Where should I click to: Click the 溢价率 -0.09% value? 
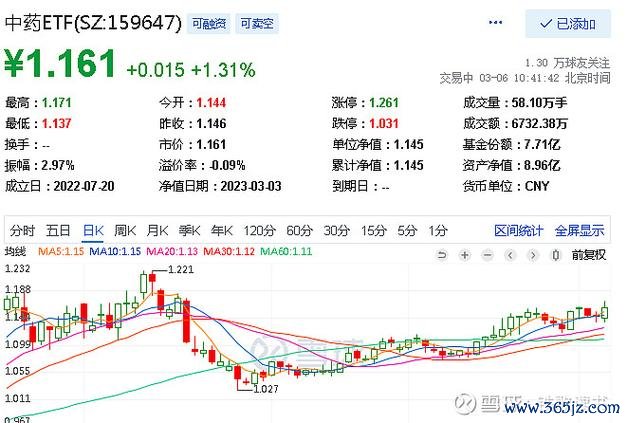228,166
